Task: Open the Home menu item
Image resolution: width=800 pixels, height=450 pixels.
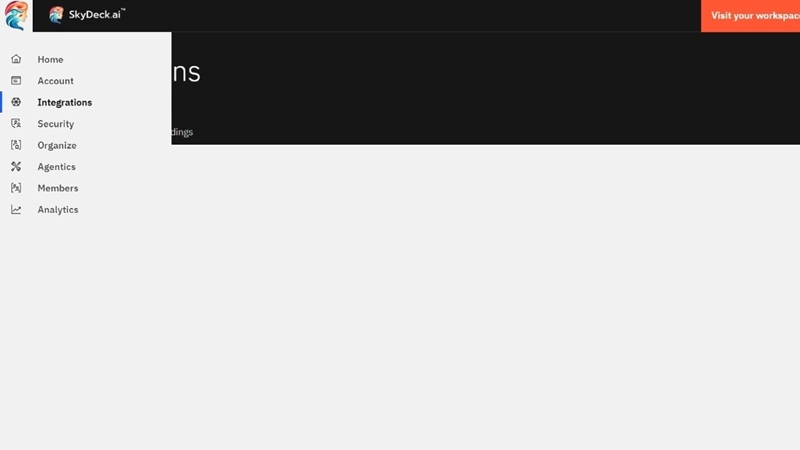Action: click(x=50, y=60)
